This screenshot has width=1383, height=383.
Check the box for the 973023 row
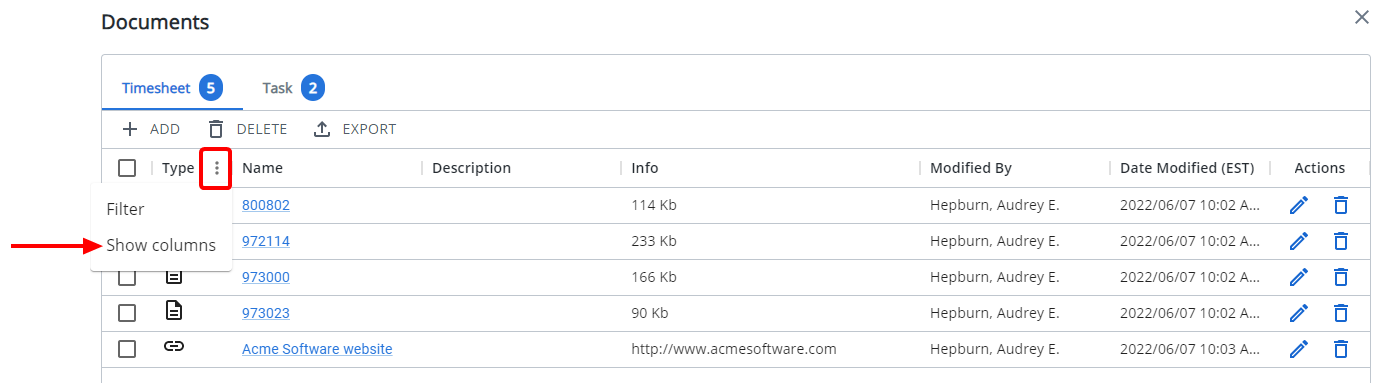[x=127, y=313]
